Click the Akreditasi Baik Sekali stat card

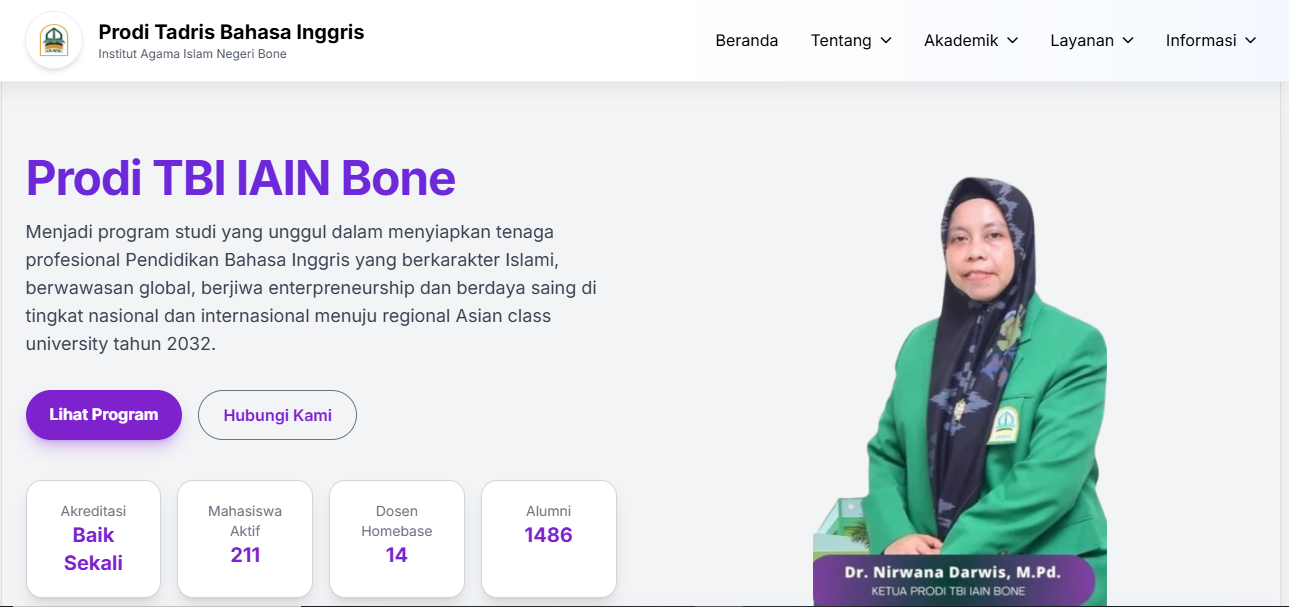point(93,539)
